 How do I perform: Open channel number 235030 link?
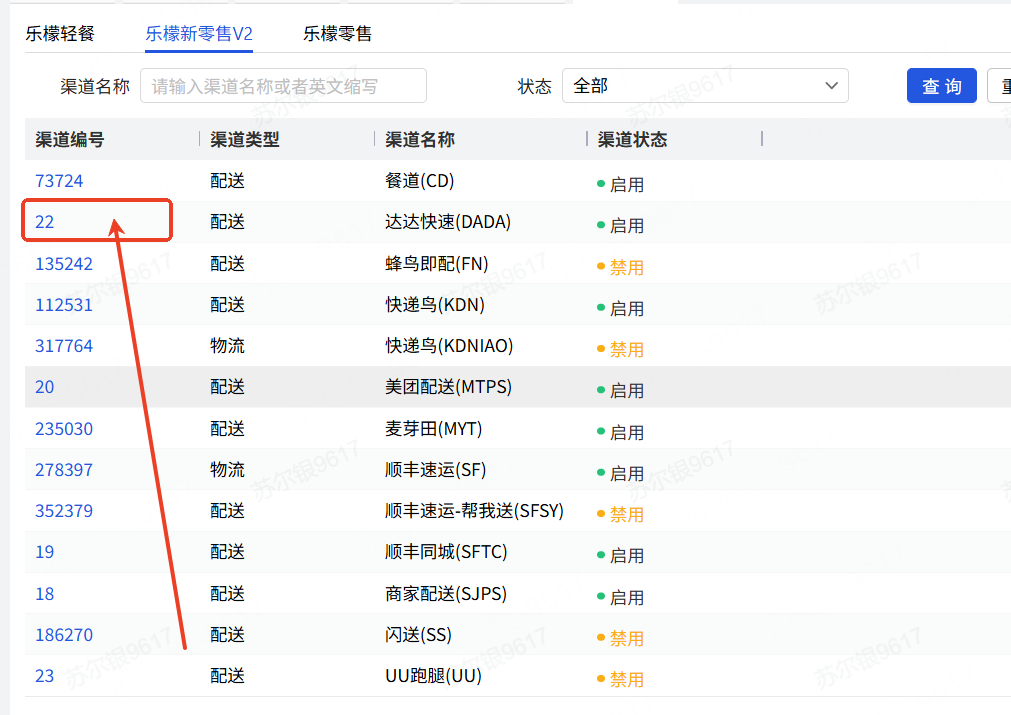coord(64,429)
